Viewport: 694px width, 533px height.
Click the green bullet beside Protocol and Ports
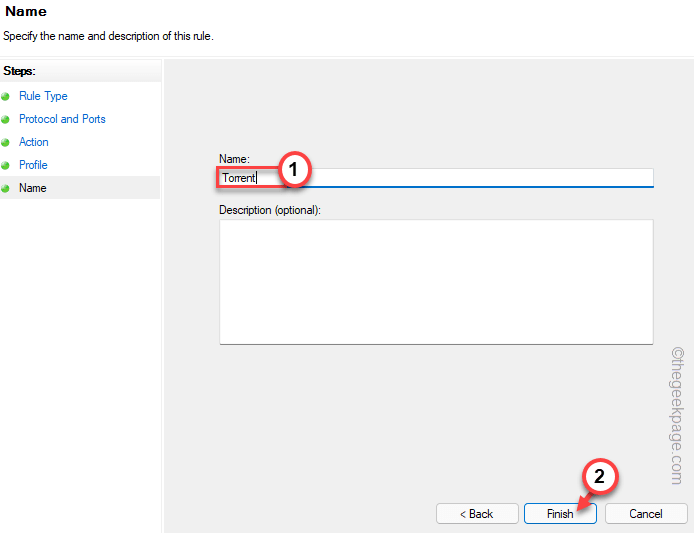(x=6, y=120)
